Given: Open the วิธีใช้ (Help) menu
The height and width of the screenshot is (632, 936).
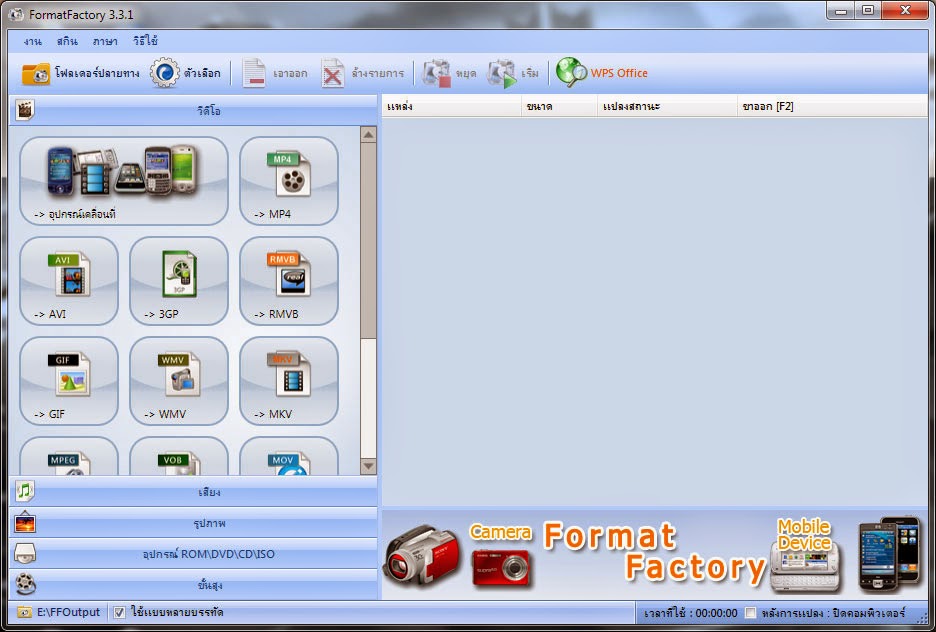Looking at the screenshot, I should pos(145,41).
